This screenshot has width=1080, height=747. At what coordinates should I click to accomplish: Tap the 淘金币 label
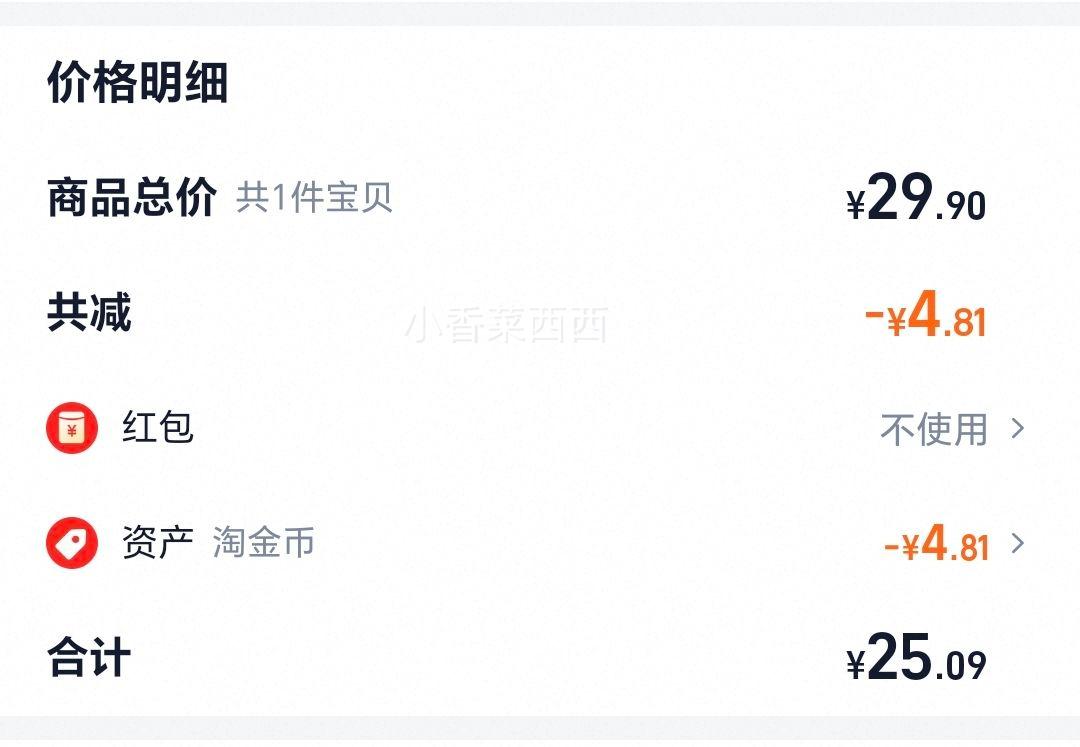pos(264,542)
